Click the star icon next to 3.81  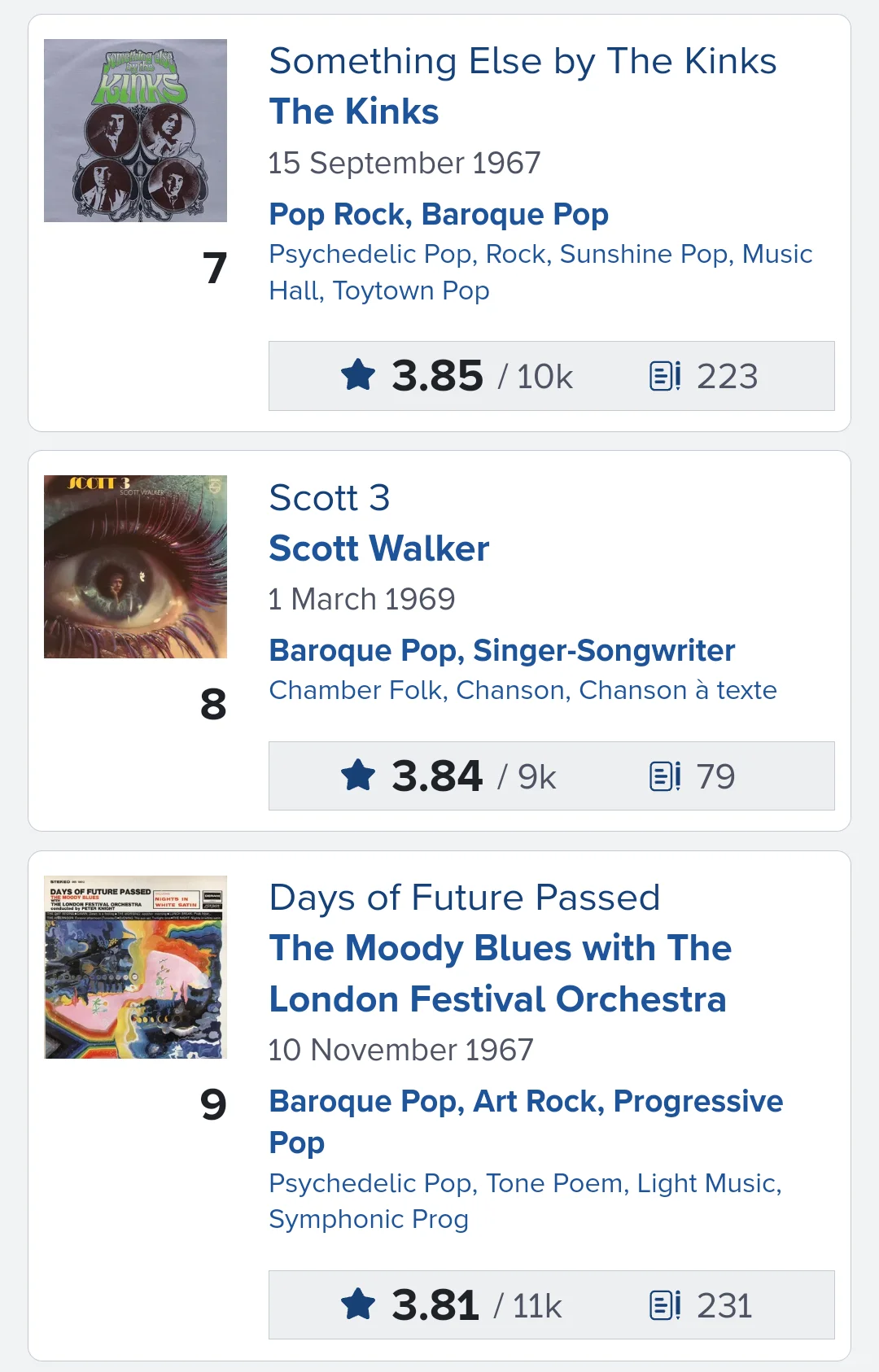tap(358, 1304)
